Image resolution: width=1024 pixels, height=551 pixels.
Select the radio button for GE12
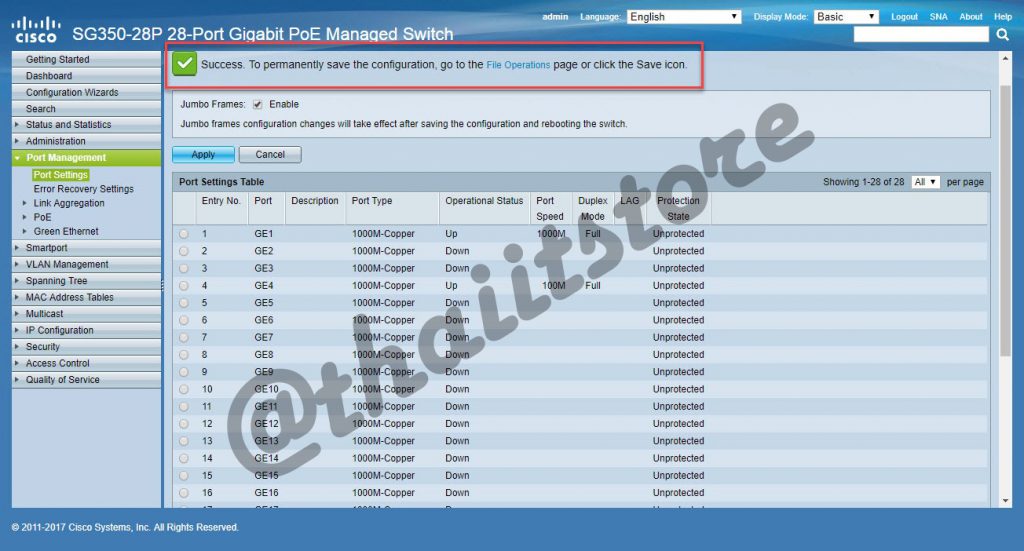click(x=184, y=424)
